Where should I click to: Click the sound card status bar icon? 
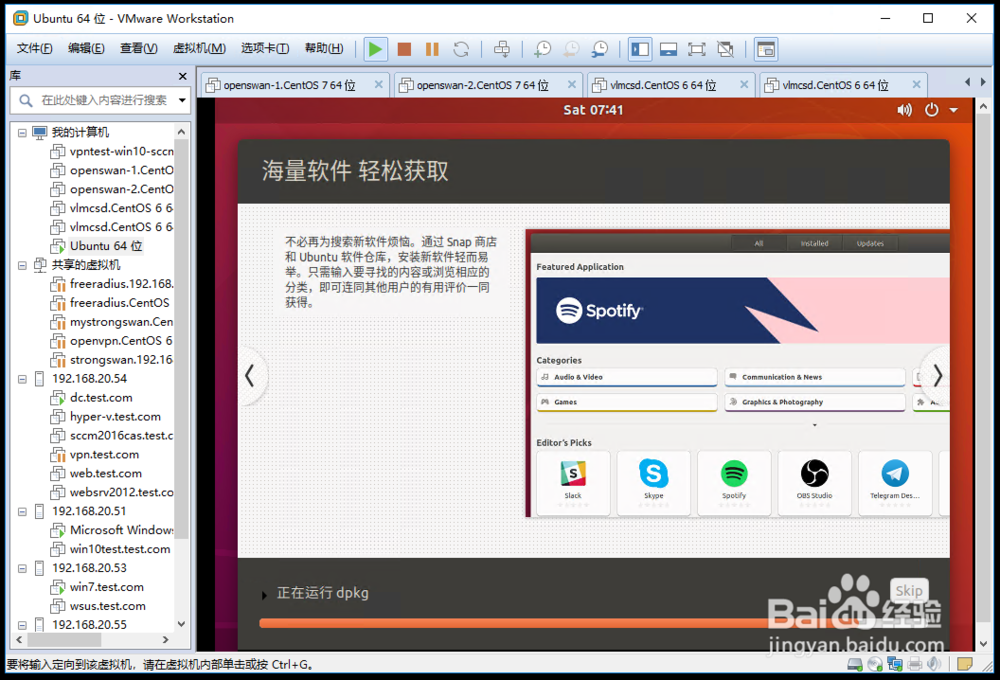coord(934,664)
